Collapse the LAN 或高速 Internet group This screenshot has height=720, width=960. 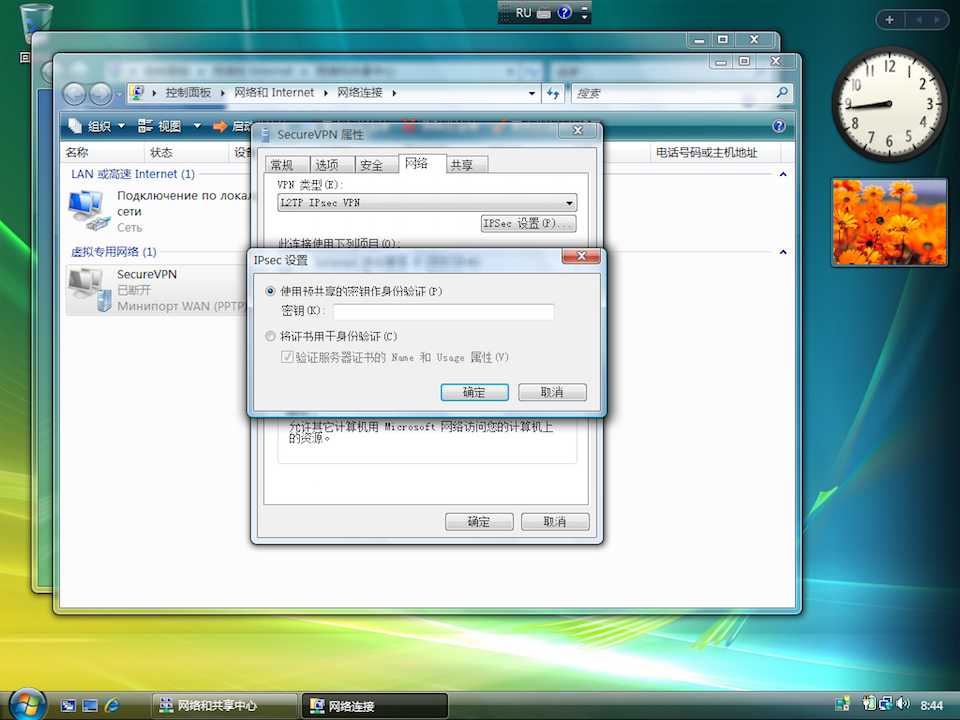point(783,174)
